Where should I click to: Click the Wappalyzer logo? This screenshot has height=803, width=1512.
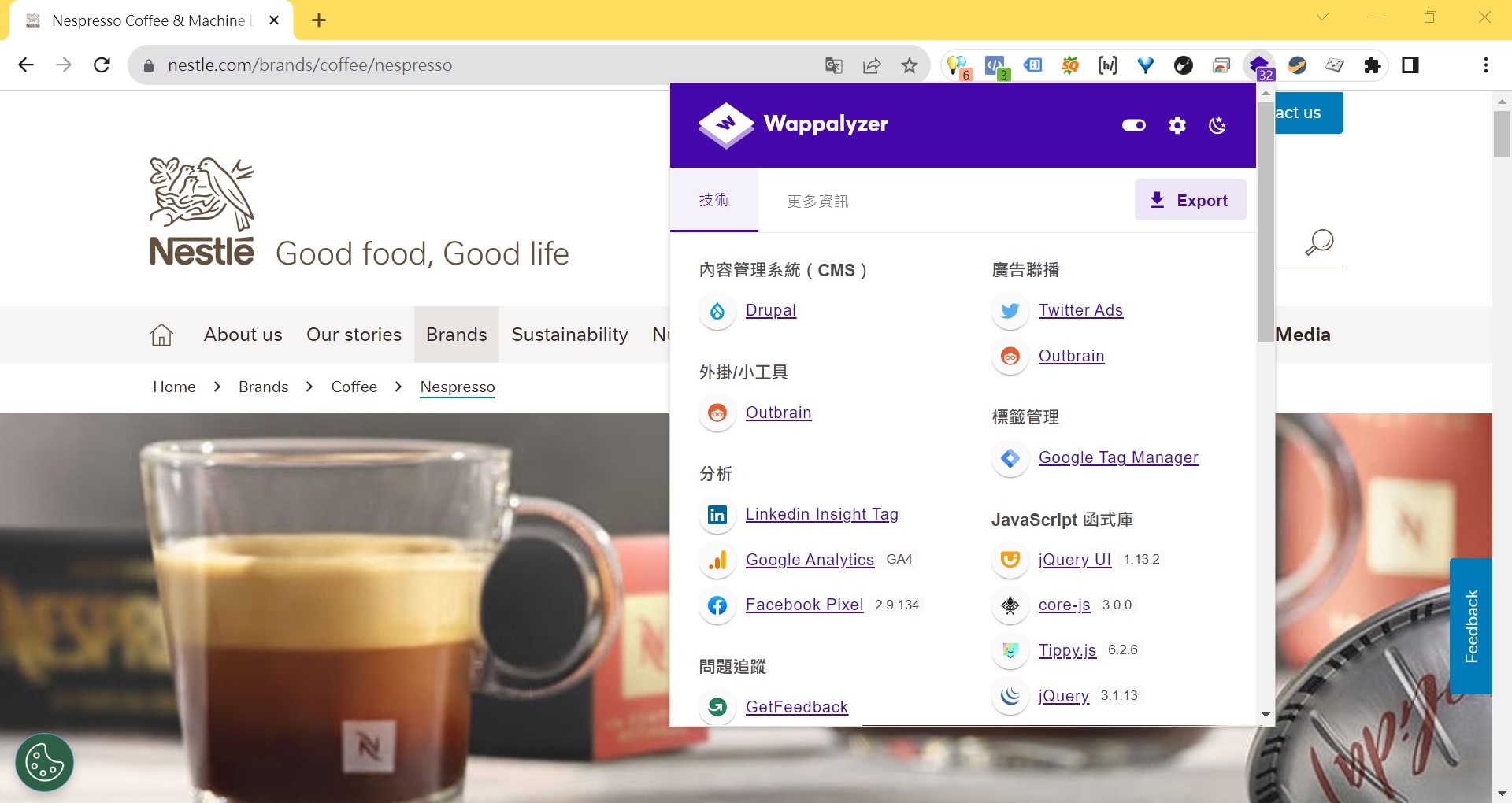coord(793,124)
